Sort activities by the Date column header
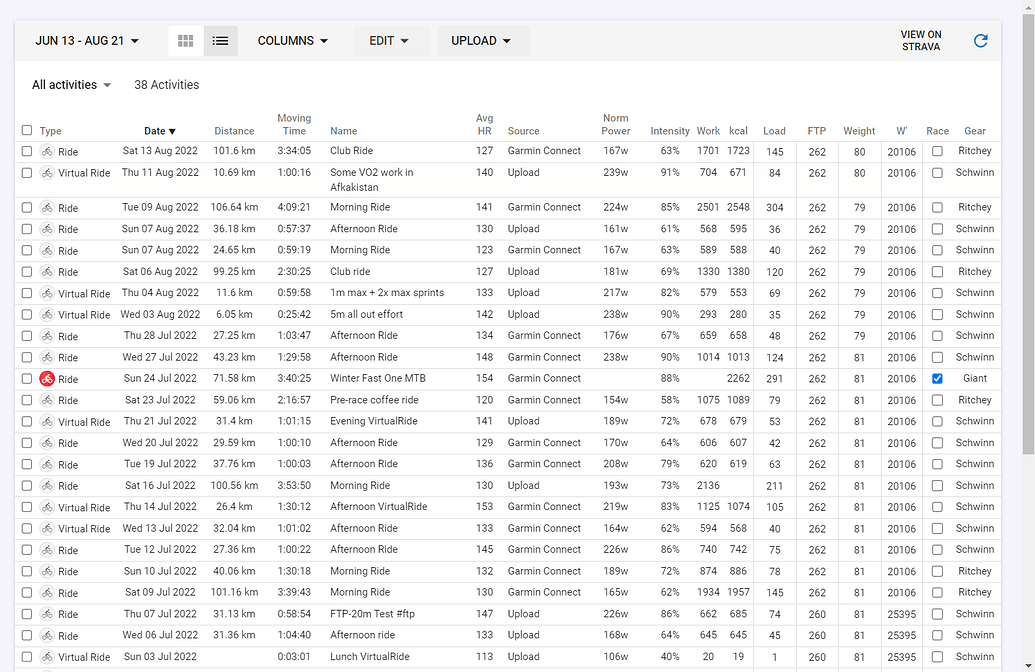Viewport: 1035px width, 672px height. [160, 130]
